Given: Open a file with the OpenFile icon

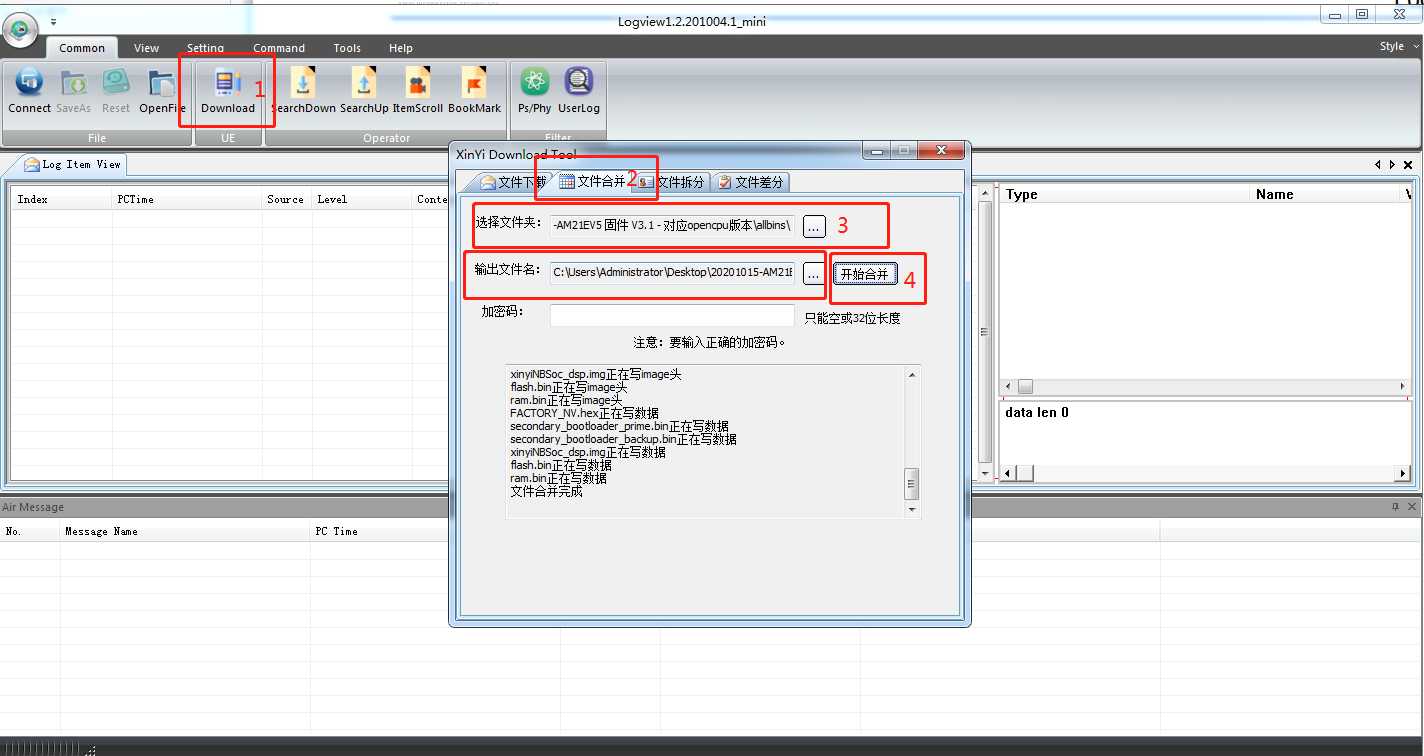Looking at the screenshot, I should click(162, 91).
